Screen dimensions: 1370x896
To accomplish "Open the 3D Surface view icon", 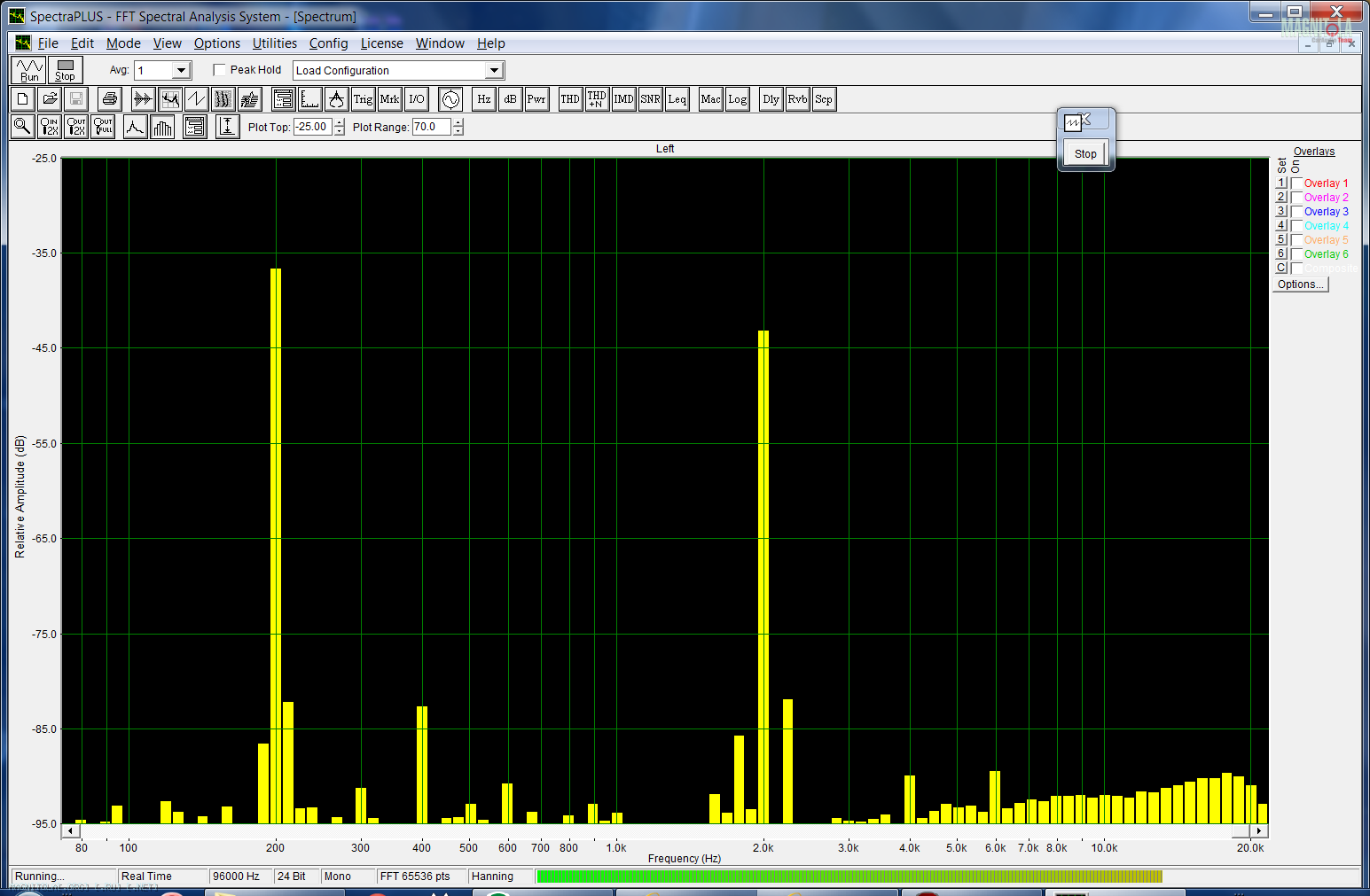I will click(249, 99).
